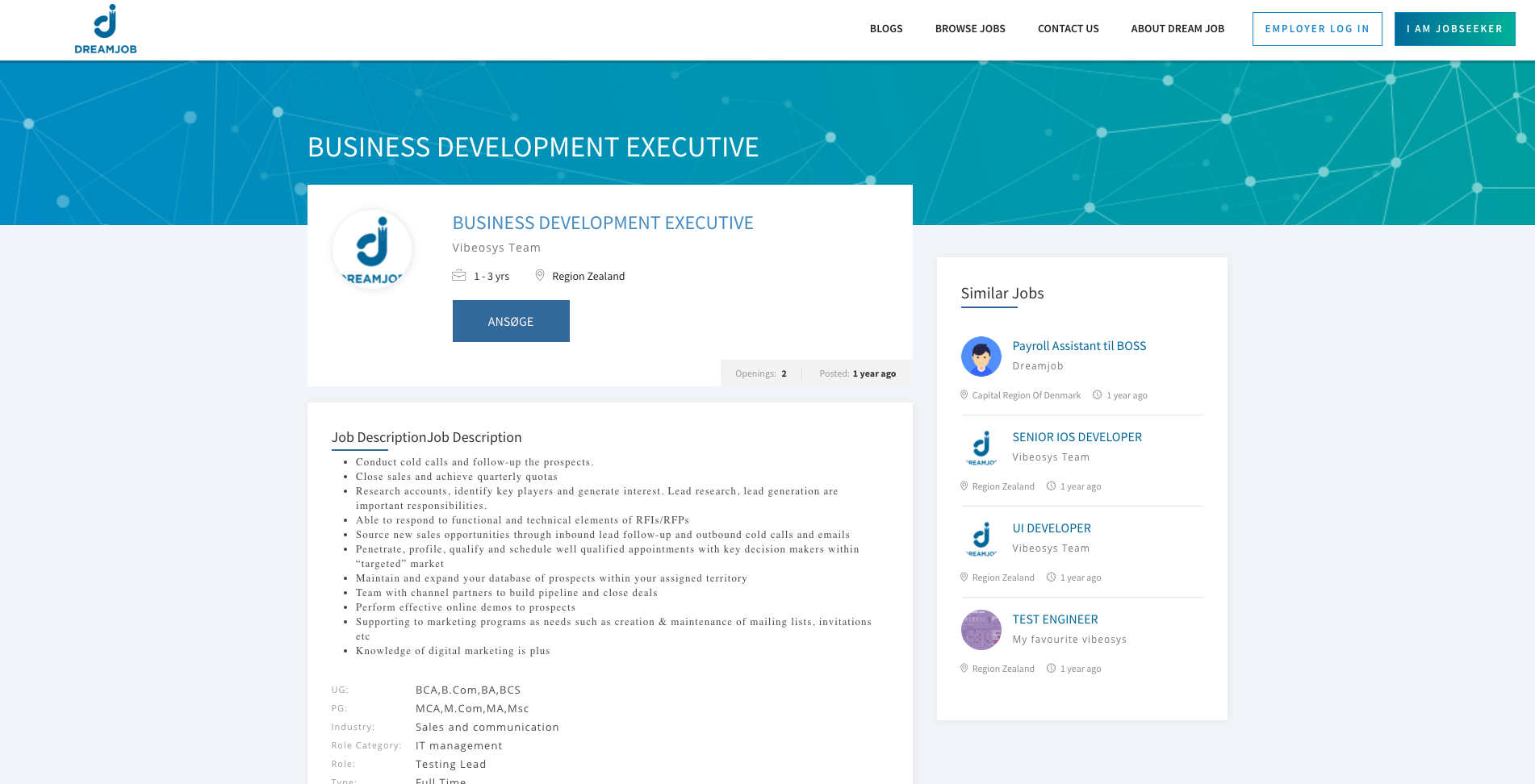The width and height of the screenshot is (1535, 784).
Task: View the UI Developer job listing
Action: point(1051,528)
